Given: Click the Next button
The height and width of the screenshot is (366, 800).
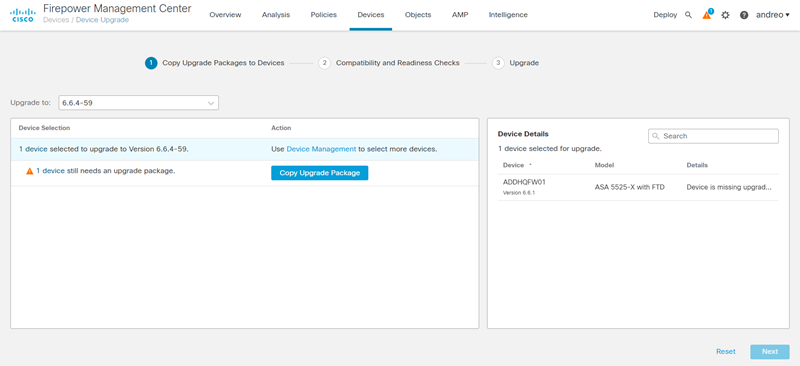Looking at the screenshot, I should pyautogui.click(x=770, y=351).
